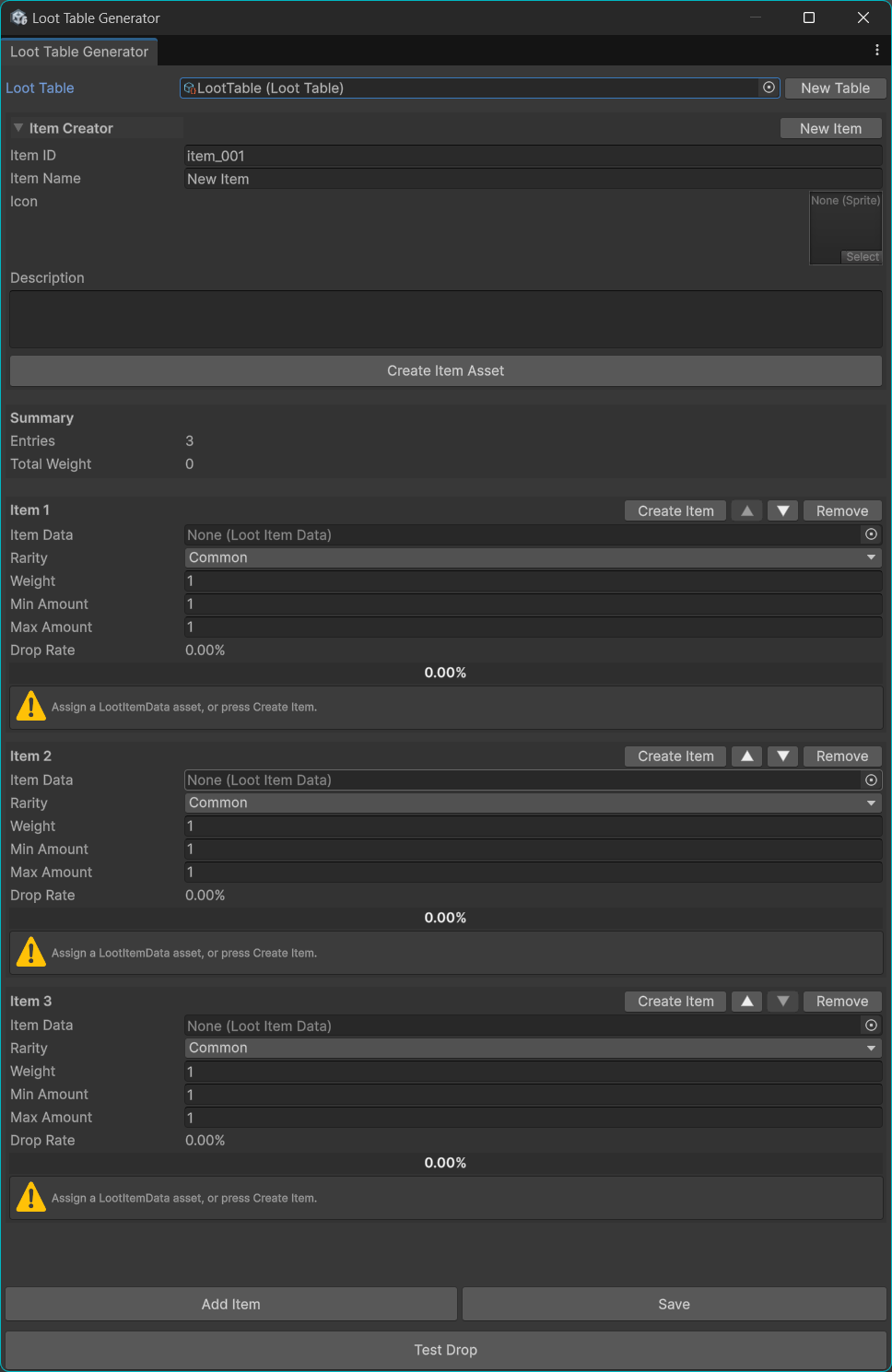Select the Loot Table Generator tab
Image resolution: width=892 pixels, height=1372 pixels.
(x=79, y=52)
